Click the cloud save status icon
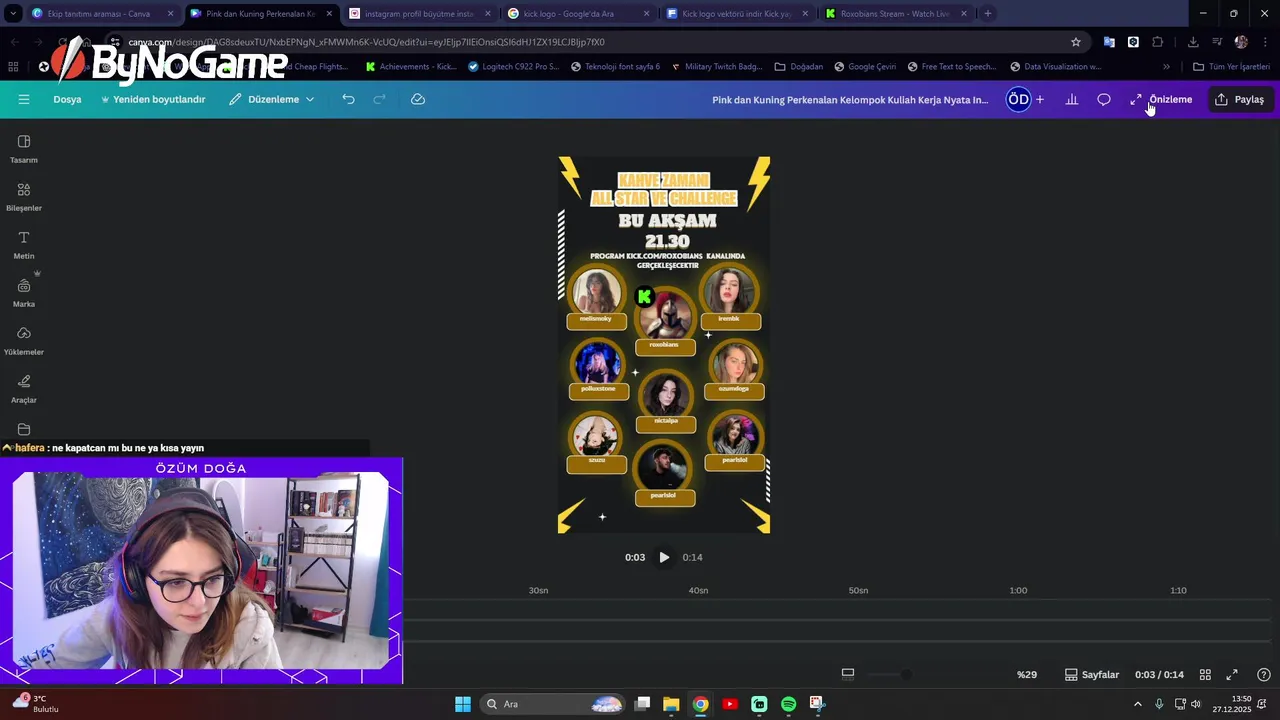The image size is (1280, 720). [x=418, y=99]
